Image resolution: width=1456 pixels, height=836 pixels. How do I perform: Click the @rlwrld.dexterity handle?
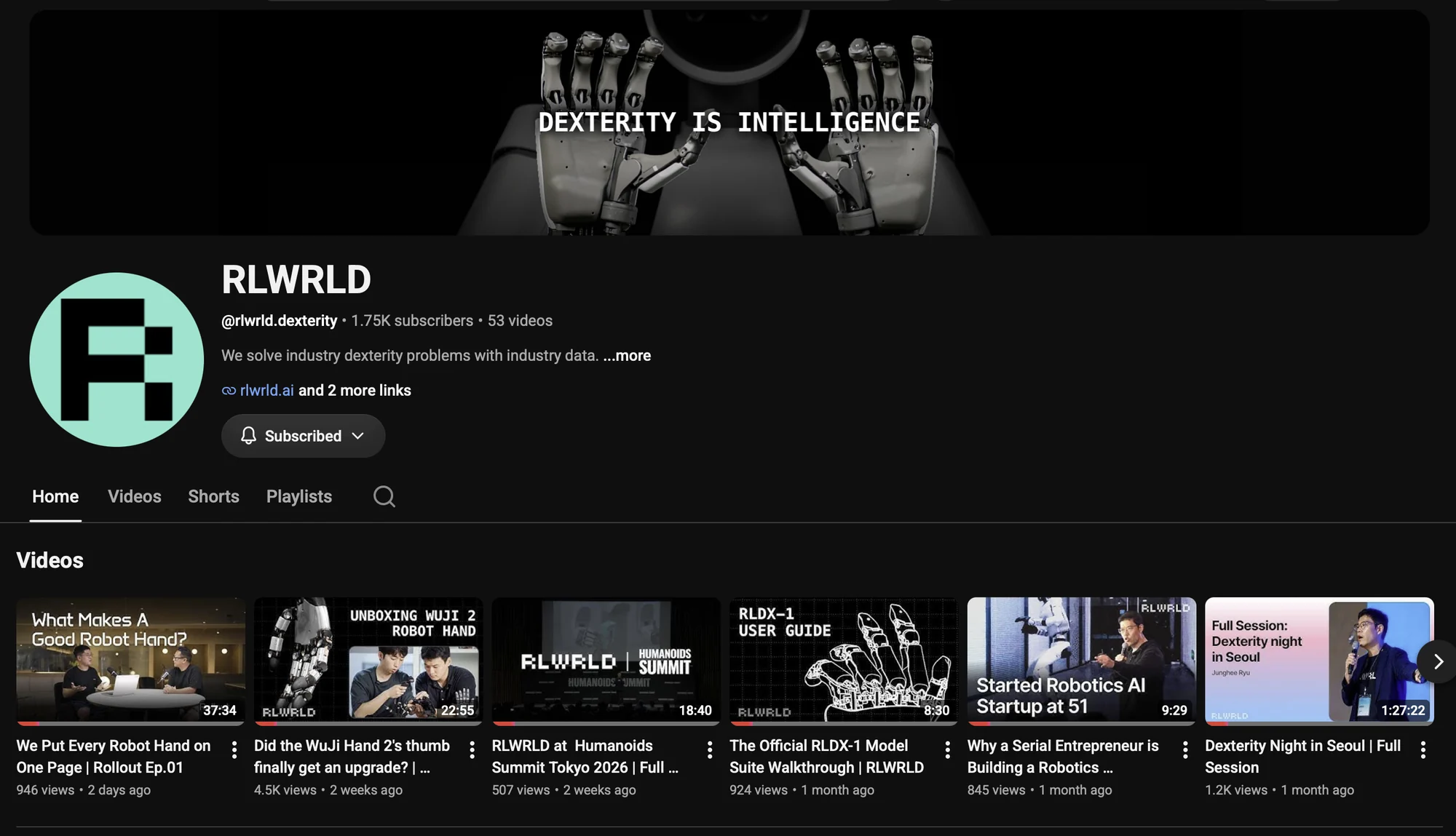coord(280,321)
